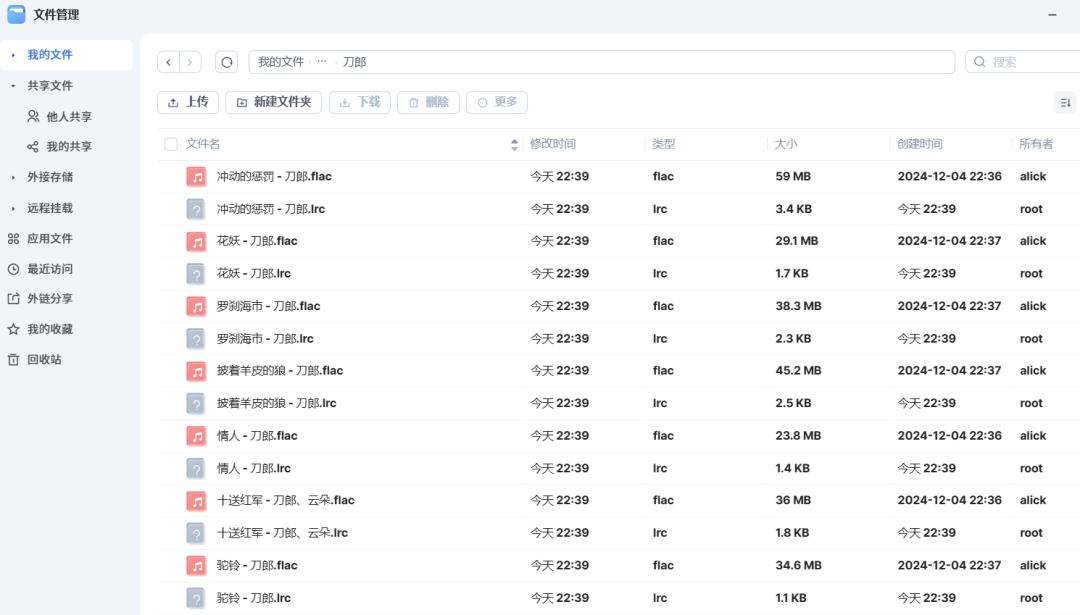Click music icon of 十送红军 - 刀郎、云朵.flac
1080x615 pixels.
196,501
